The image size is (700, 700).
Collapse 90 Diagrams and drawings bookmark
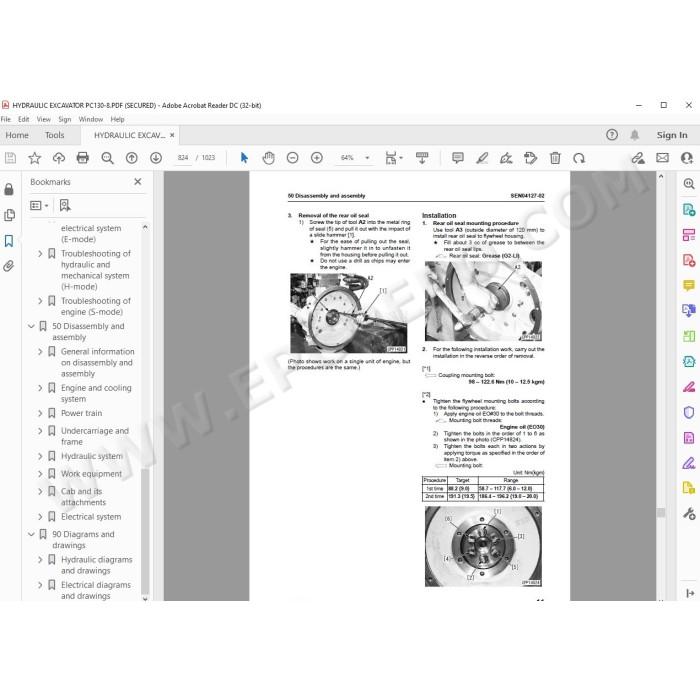tap(31, 534)
